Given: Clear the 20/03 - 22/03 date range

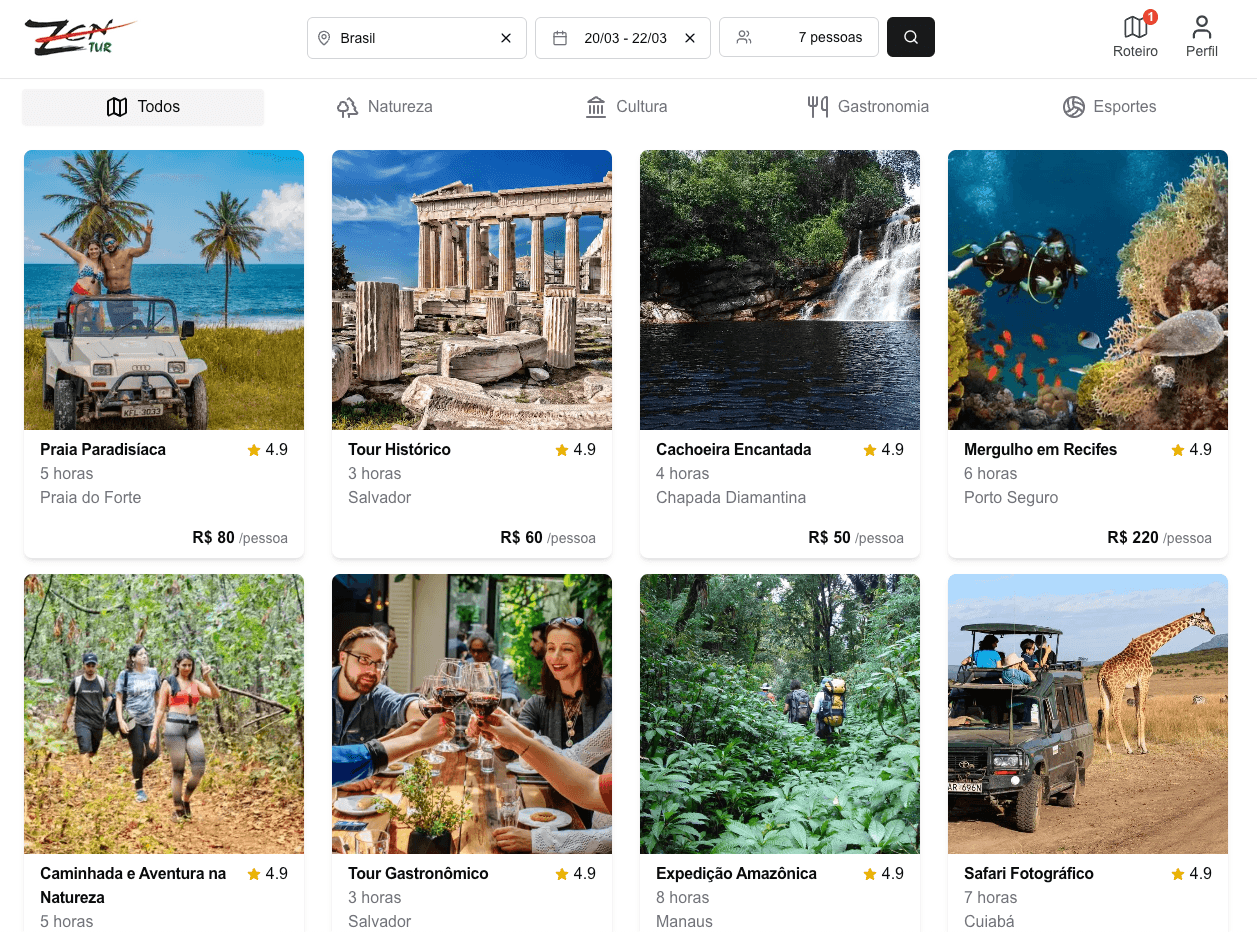Looking at the screenshot, I should pyautogui.click(x=690, y=38).
